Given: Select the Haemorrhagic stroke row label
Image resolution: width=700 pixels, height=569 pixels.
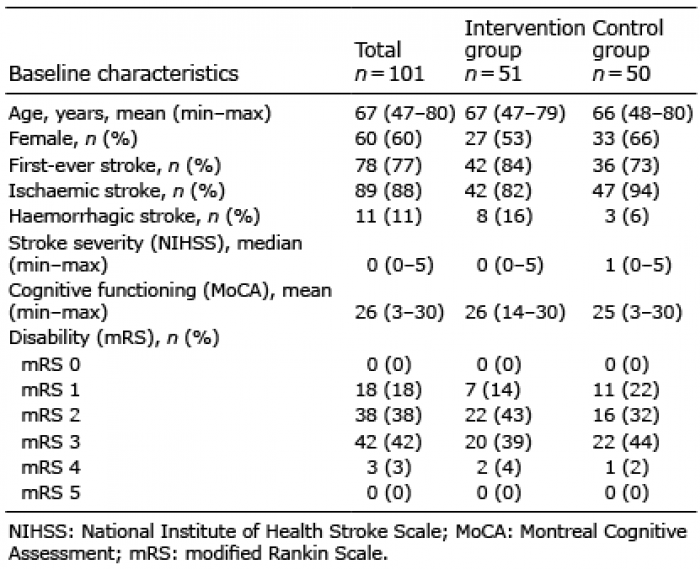Looking at the screenshot, I should click(x=134, y=216).
